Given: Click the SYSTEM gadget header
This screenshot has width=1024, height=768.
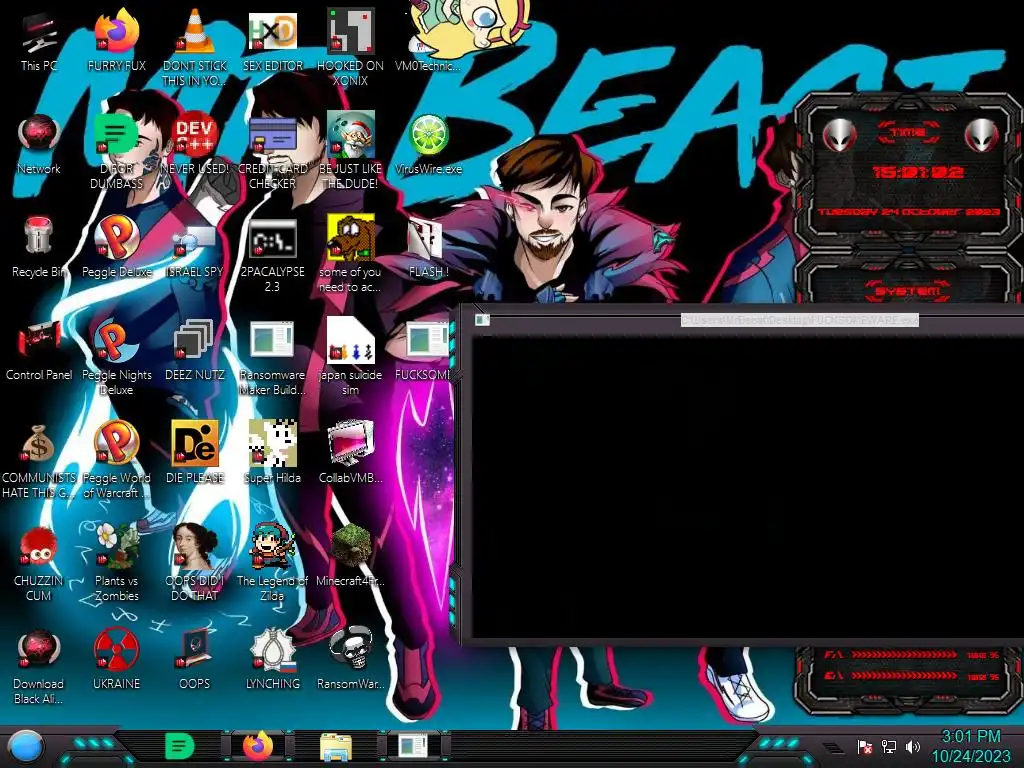Looking at the screenshot, I should (x=908, y=291).
